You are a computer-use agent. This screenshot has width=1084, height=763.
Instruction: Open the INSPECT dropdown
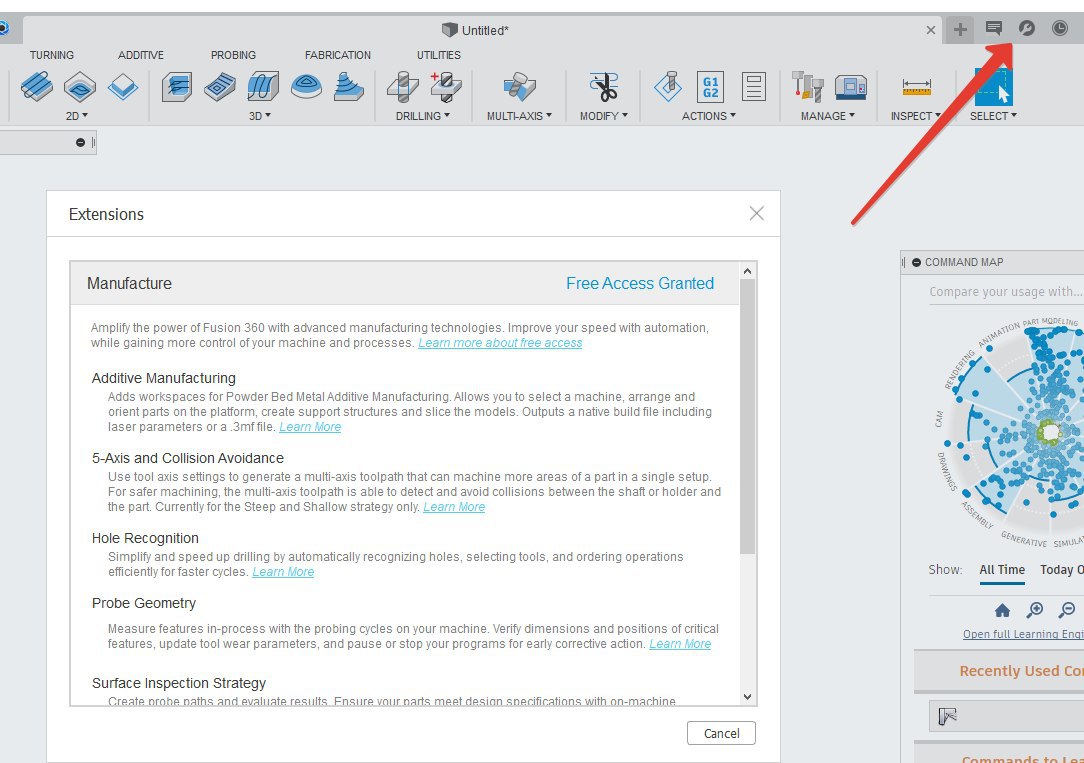[916, 116]
